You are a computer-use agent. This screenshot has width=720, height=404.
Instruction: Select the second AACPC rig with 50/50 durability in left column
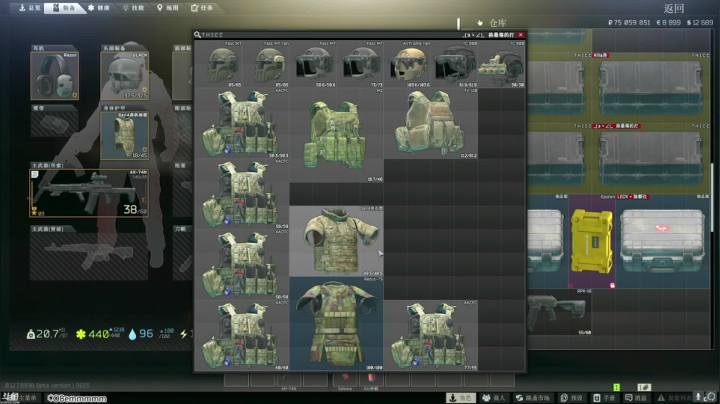coord(242,194)
